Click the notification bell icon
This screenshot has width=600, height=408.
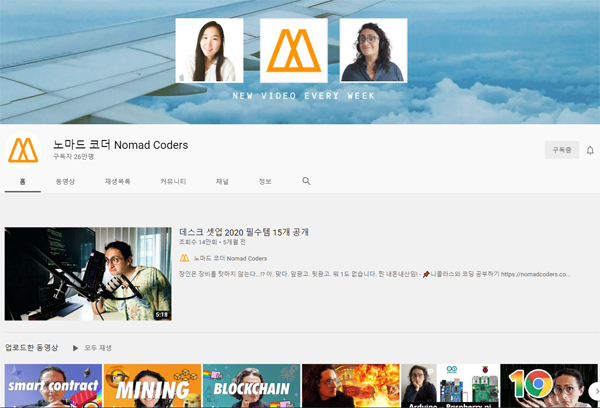coord(590,150)
